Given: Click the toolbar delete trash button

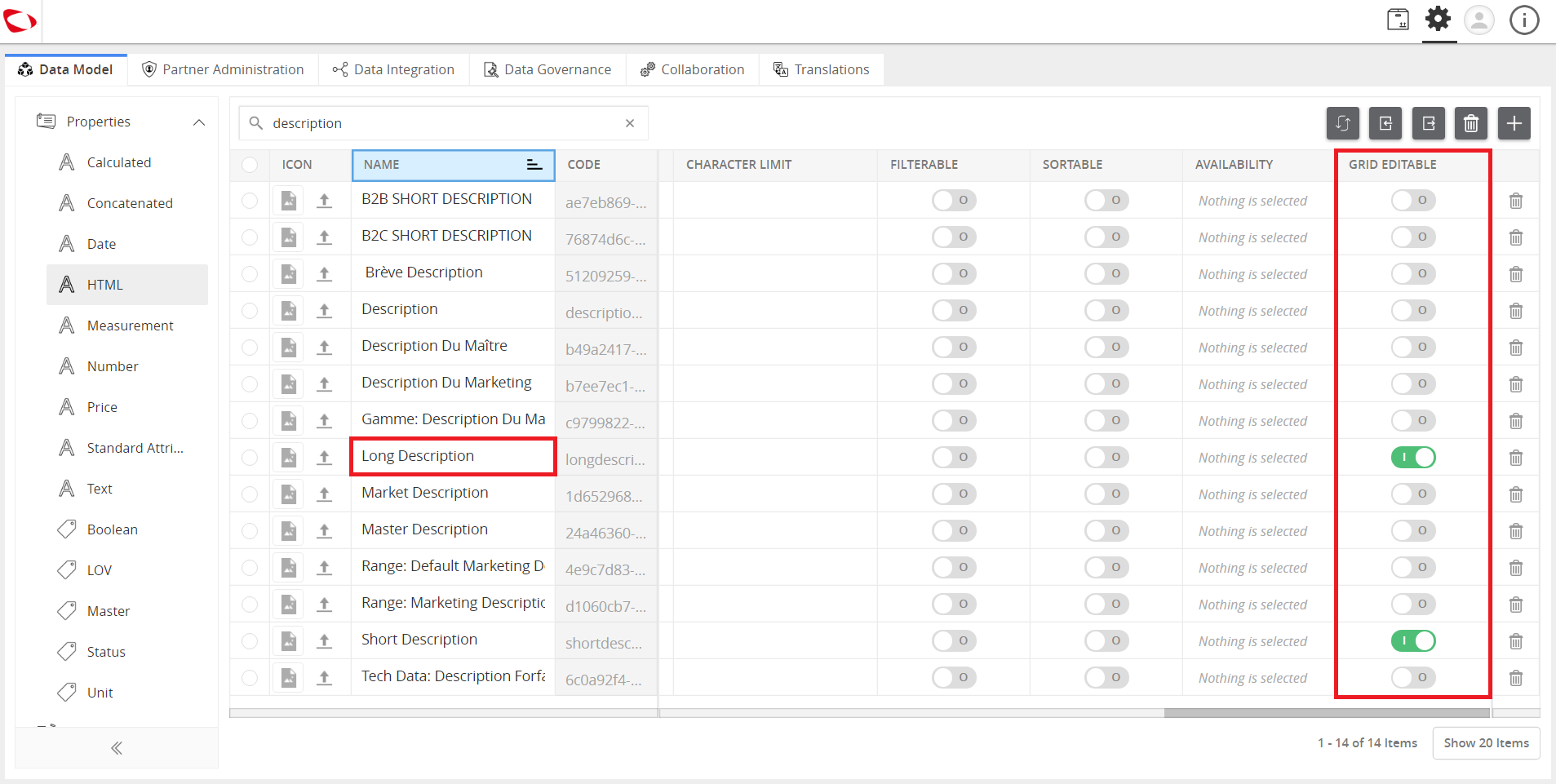Looking at the screenshot, I should pos(1471,123).
